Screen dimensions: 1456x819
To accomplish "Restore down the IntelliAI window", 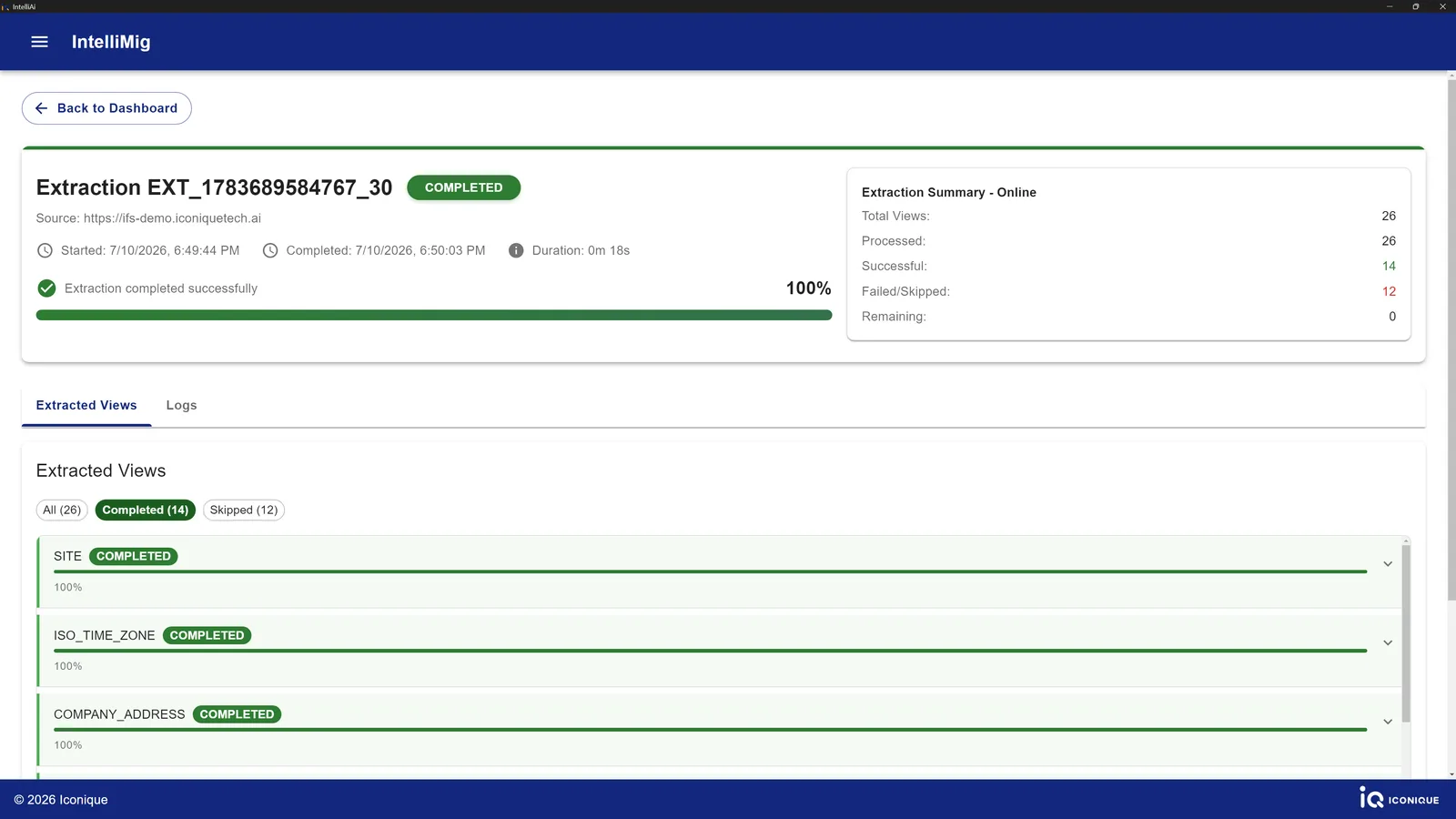I will click(x=1416, y=6).
